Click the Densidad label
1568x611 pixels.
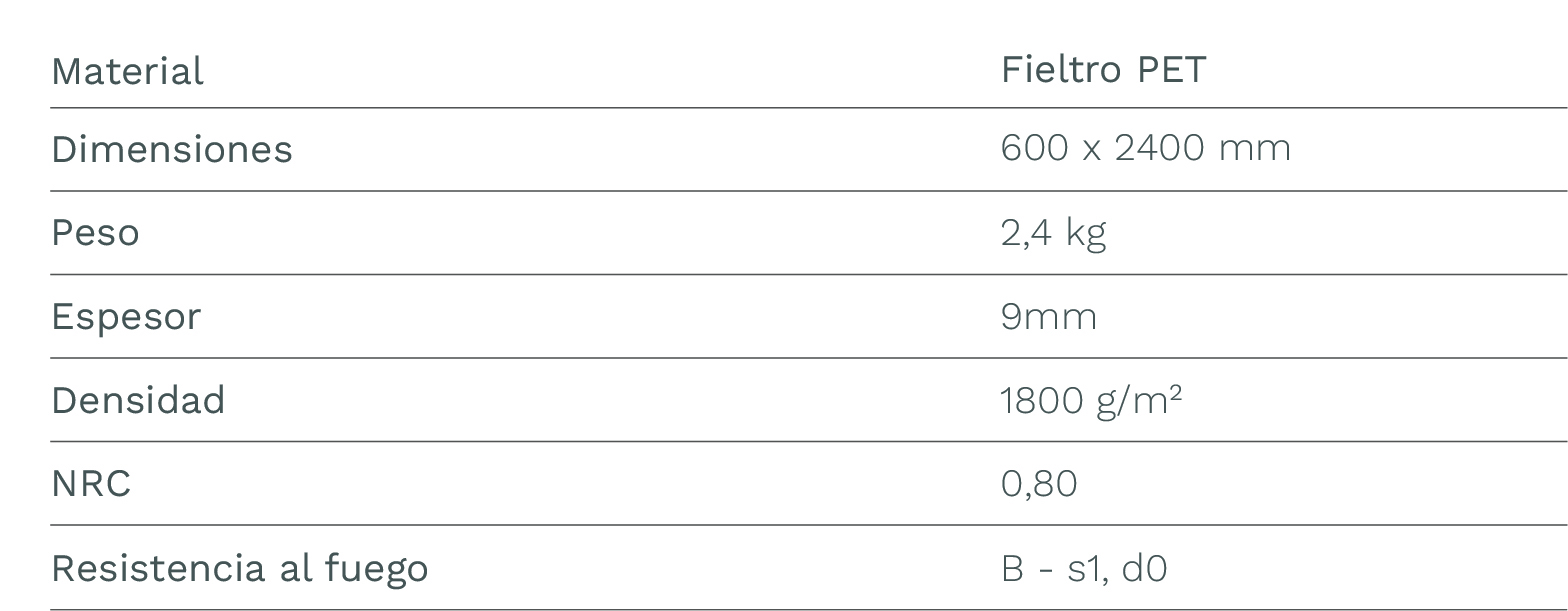138,400
